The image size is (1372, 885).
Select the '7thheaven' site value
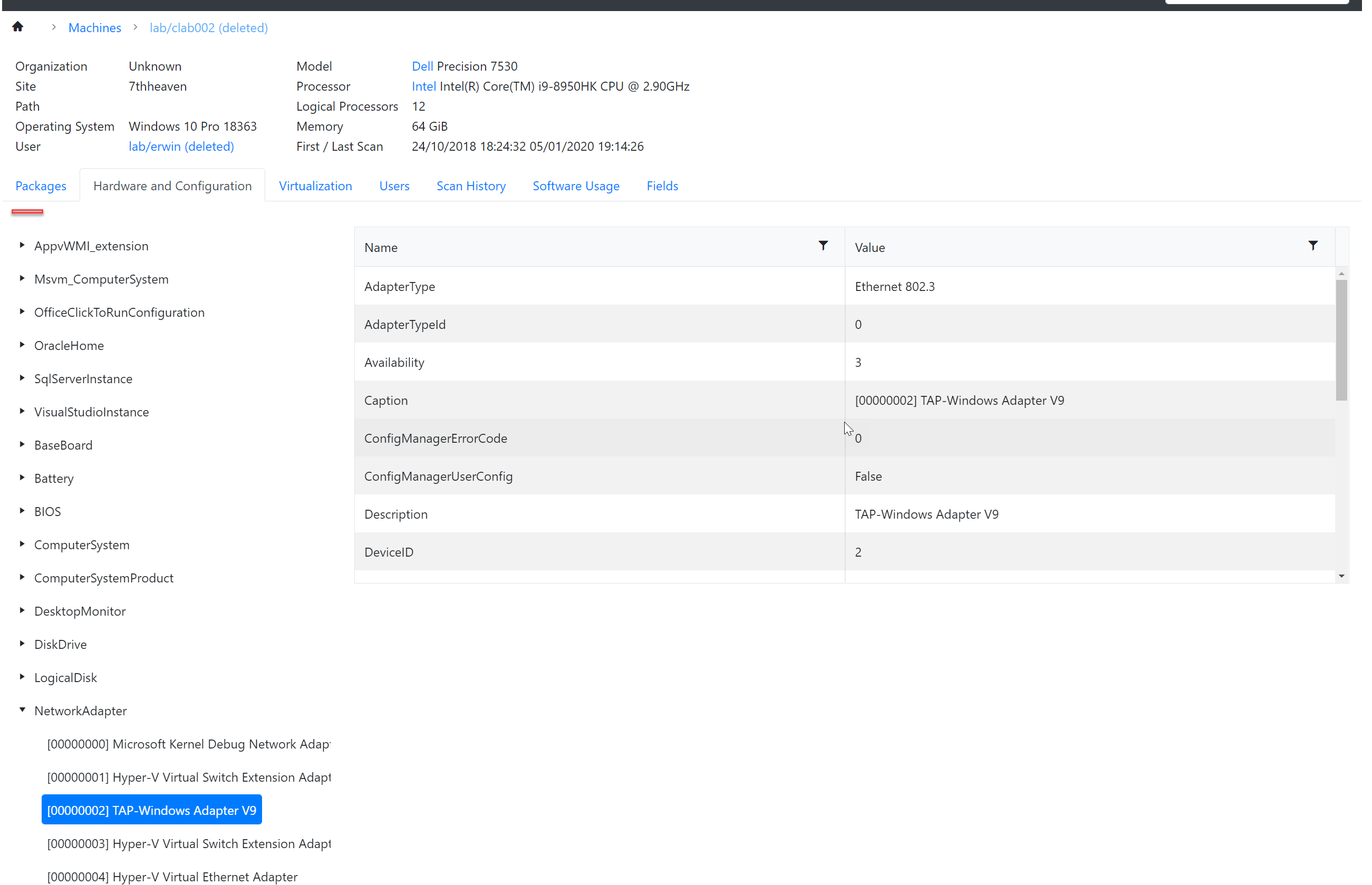158,86
